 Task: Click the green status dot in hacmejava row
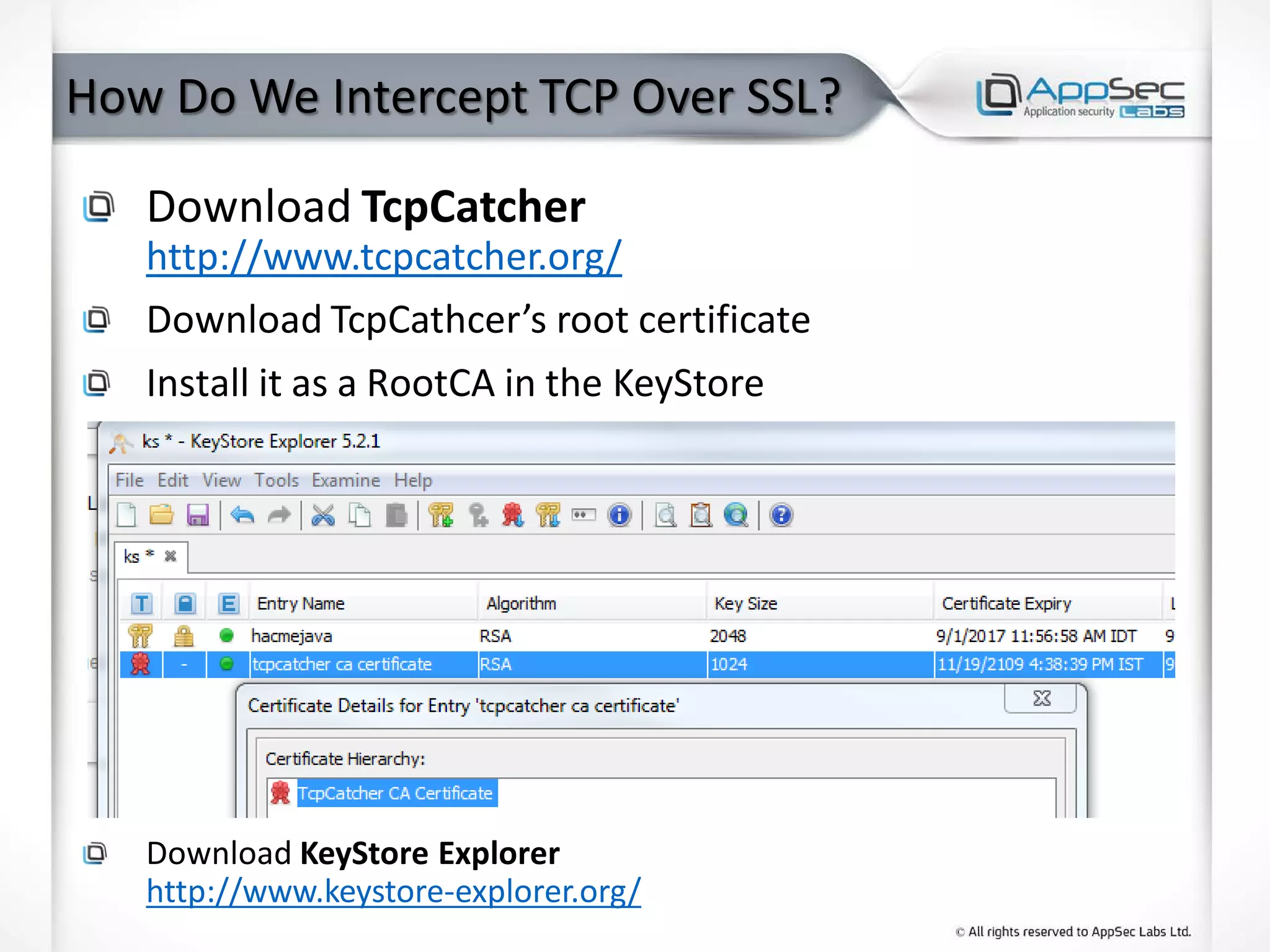point(226,635)
